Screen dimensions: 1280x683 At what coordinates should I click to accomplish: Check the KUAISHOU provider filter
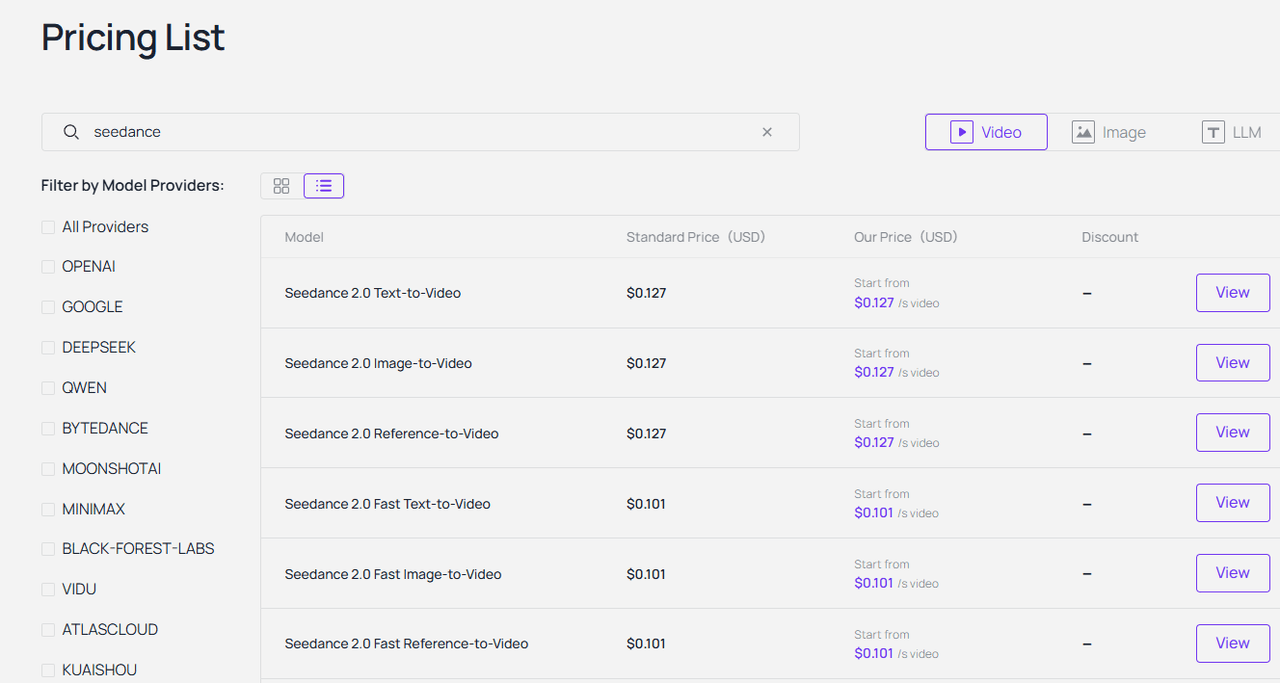48,670
